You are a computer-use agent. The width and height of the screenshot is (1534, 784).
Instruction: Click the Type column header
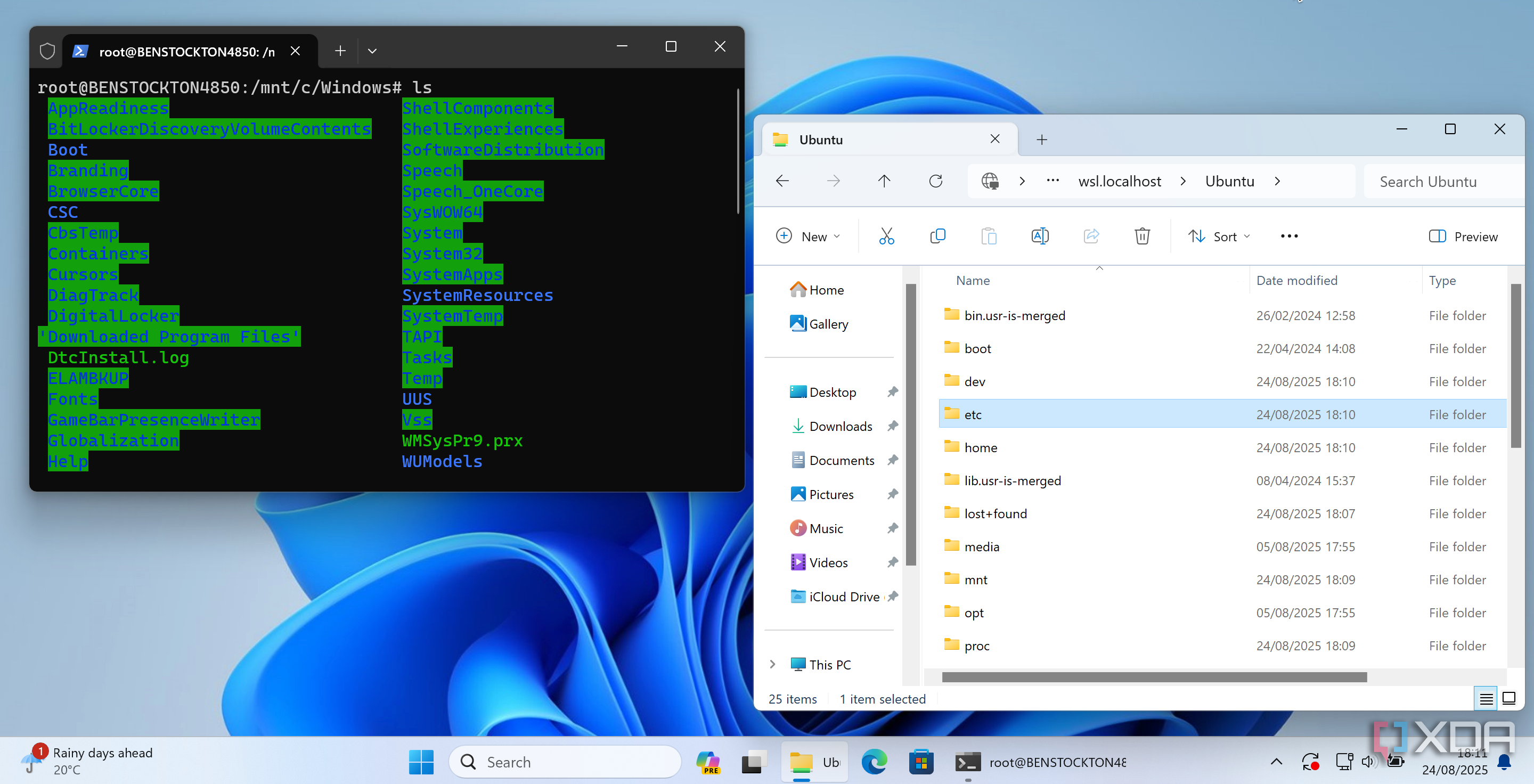1442,280
